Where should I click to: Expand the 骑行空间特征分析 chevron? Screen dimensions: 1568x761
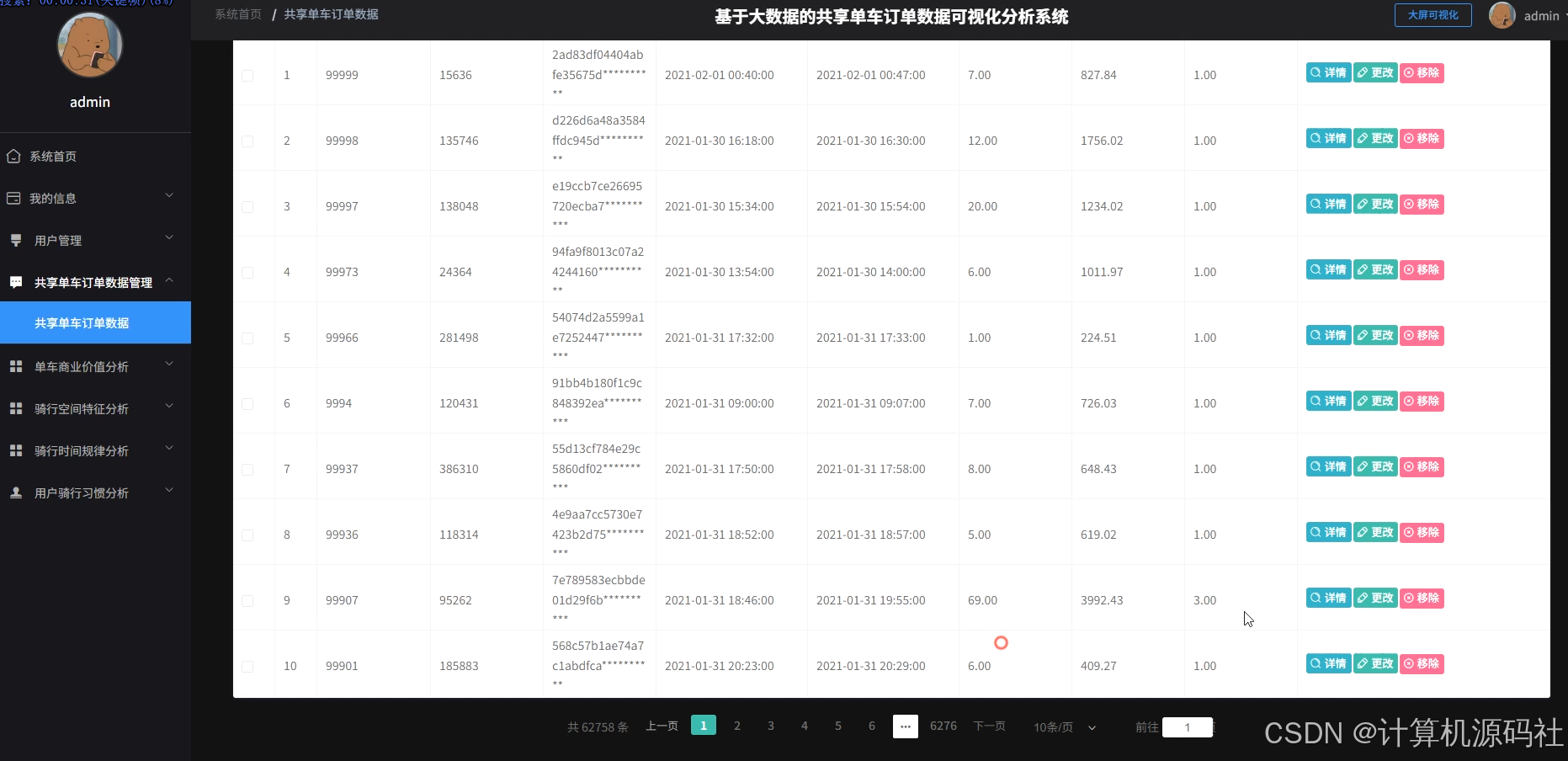click(169, 406)
